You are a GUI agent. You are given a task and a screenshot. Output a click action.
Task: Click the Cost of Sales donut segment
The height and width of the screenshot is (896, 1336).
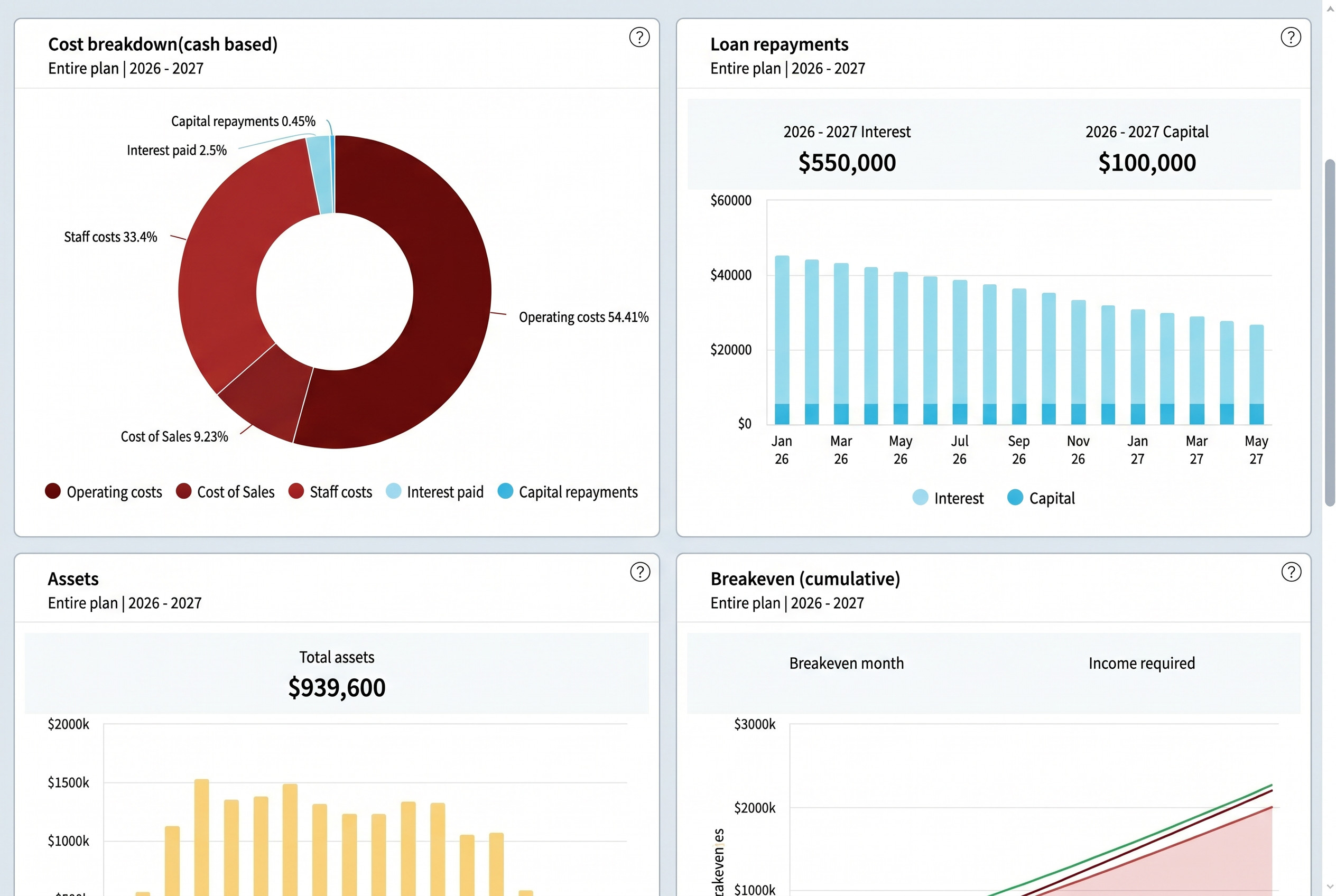click(266, 394)
